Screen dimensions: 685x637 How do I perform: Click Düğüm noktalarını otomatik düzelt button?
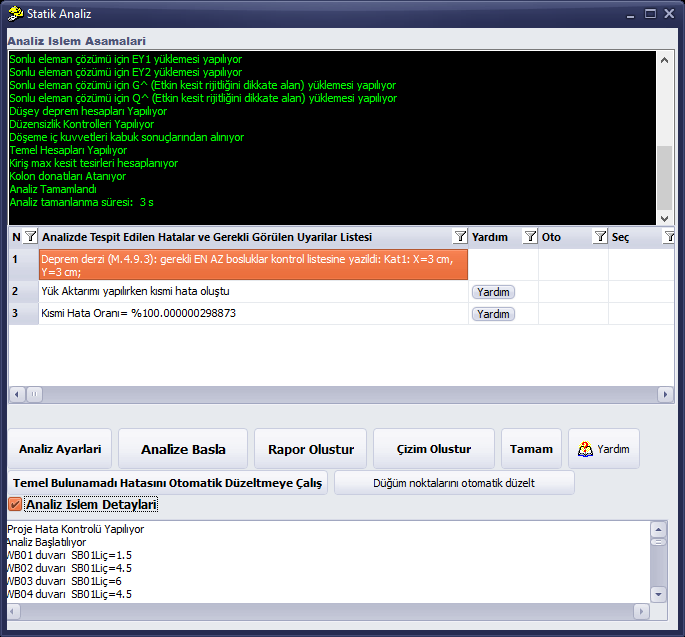click(454, 483)
